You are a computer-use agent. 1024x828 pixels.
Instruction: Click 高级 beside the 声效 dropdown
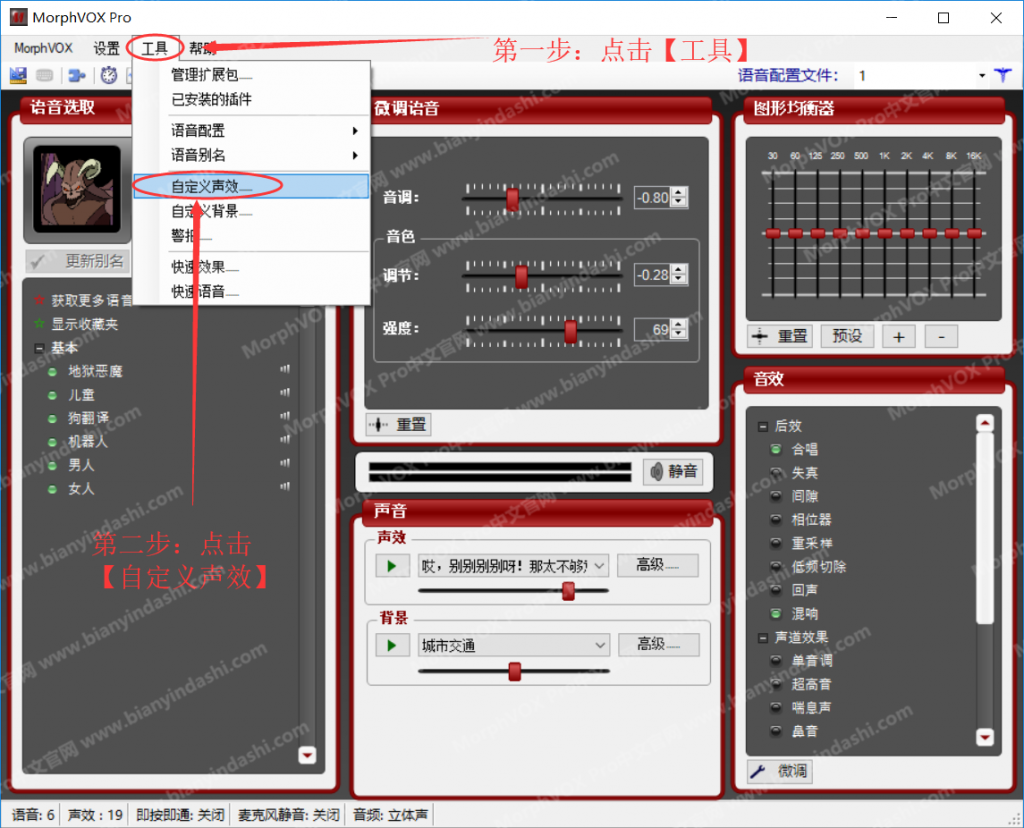click(658, 565)
